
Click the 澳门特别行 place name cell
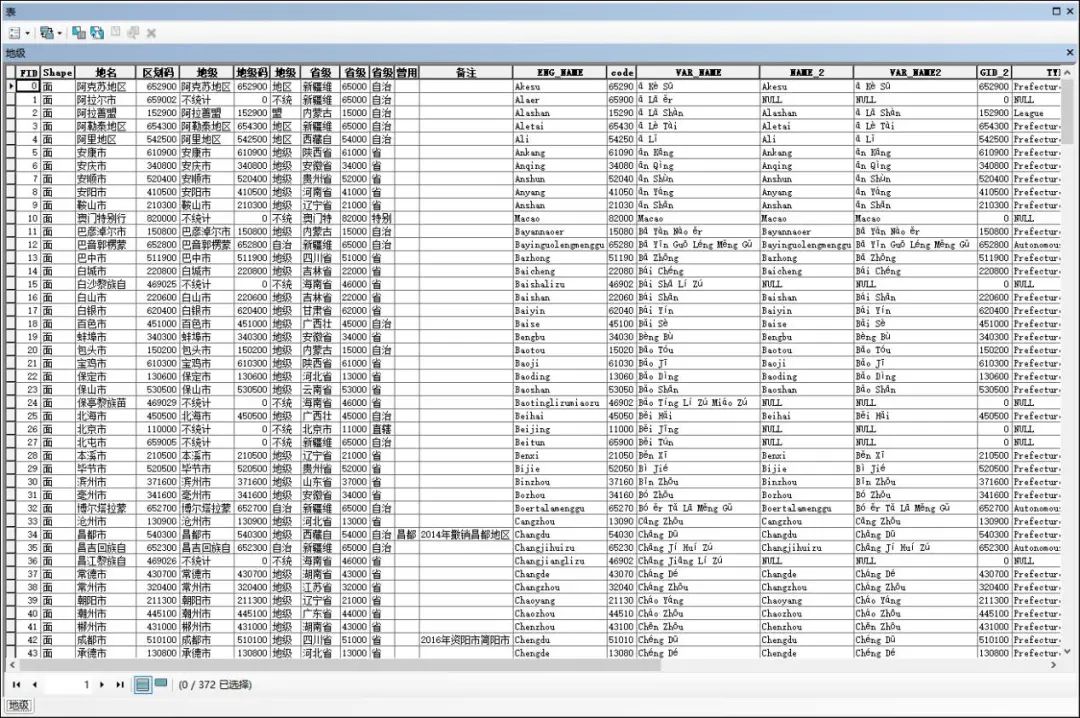coord(105,218)
